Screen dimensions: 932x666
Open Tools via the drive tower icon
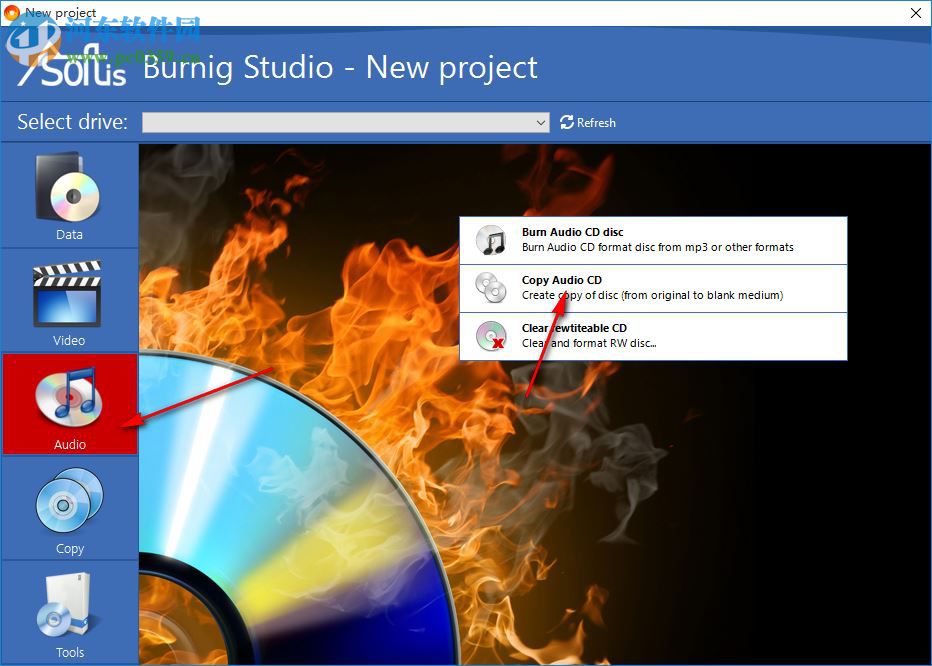pyautogui.click(x=68, y=607)
